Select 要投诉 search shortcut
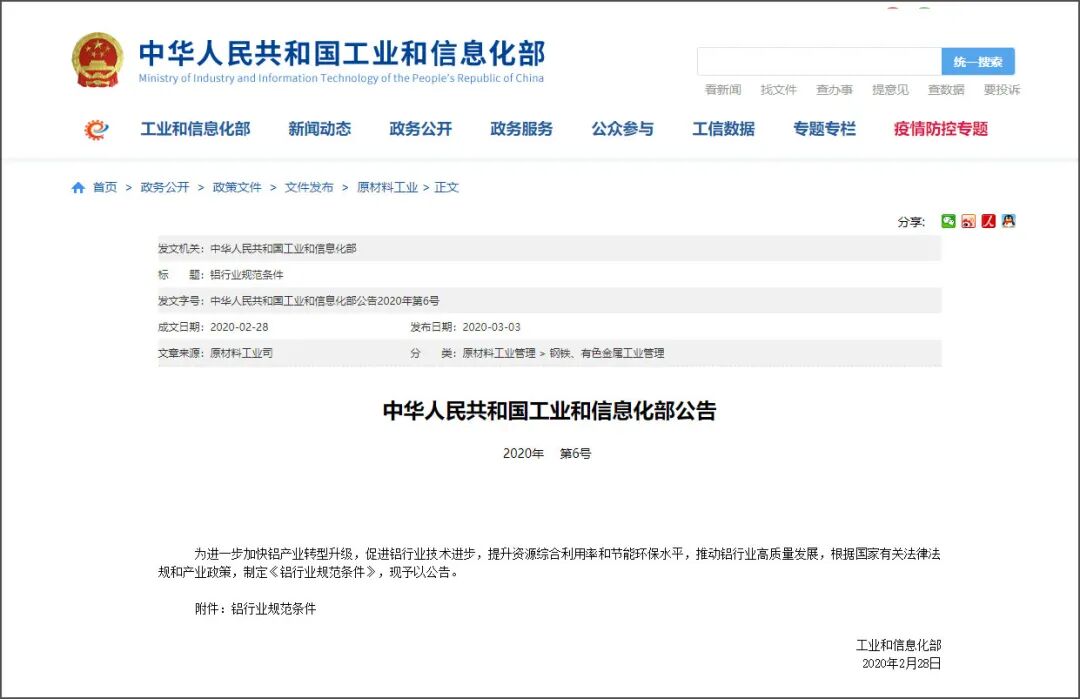The width and height of the screenshot is (1080, 699). pos(1001,90)
